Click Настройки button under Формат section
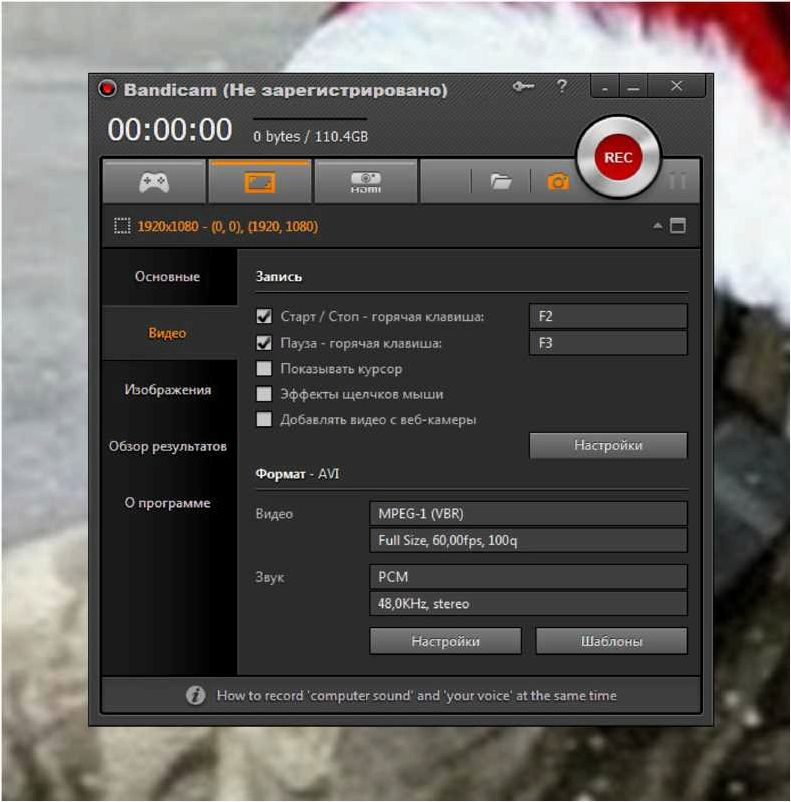 pos(445,641)
